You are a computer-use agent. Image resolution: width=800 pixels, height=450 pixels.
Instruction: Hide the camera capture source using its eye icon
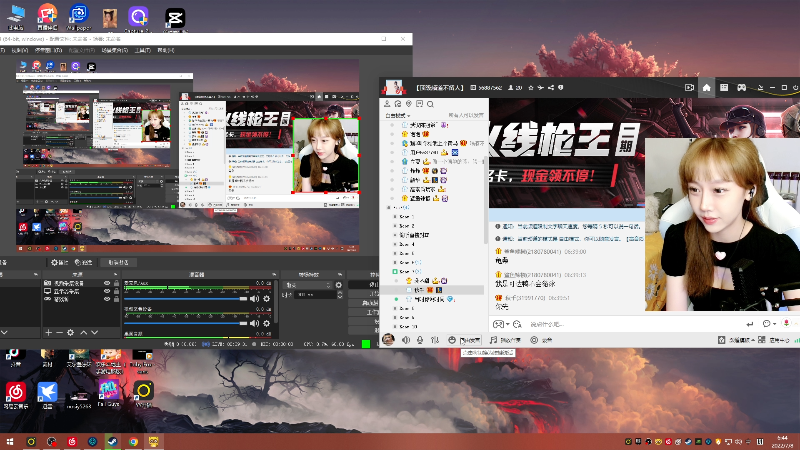click(107, 283)
